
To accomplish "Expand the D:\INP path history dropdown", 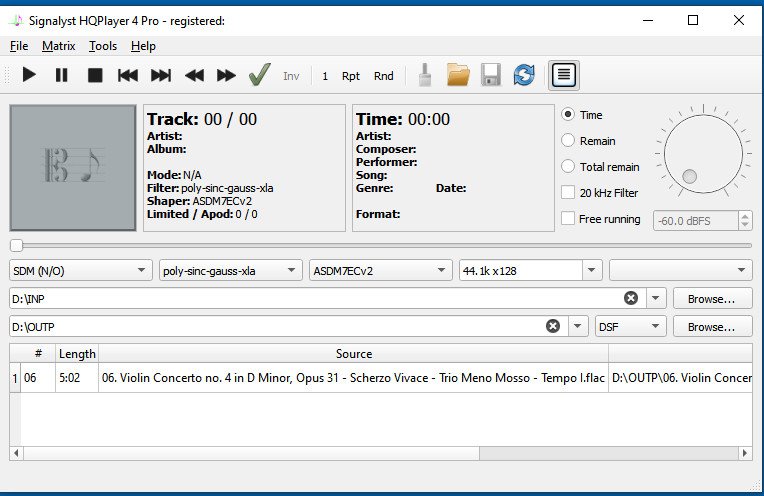I will (x=656, y=298).
